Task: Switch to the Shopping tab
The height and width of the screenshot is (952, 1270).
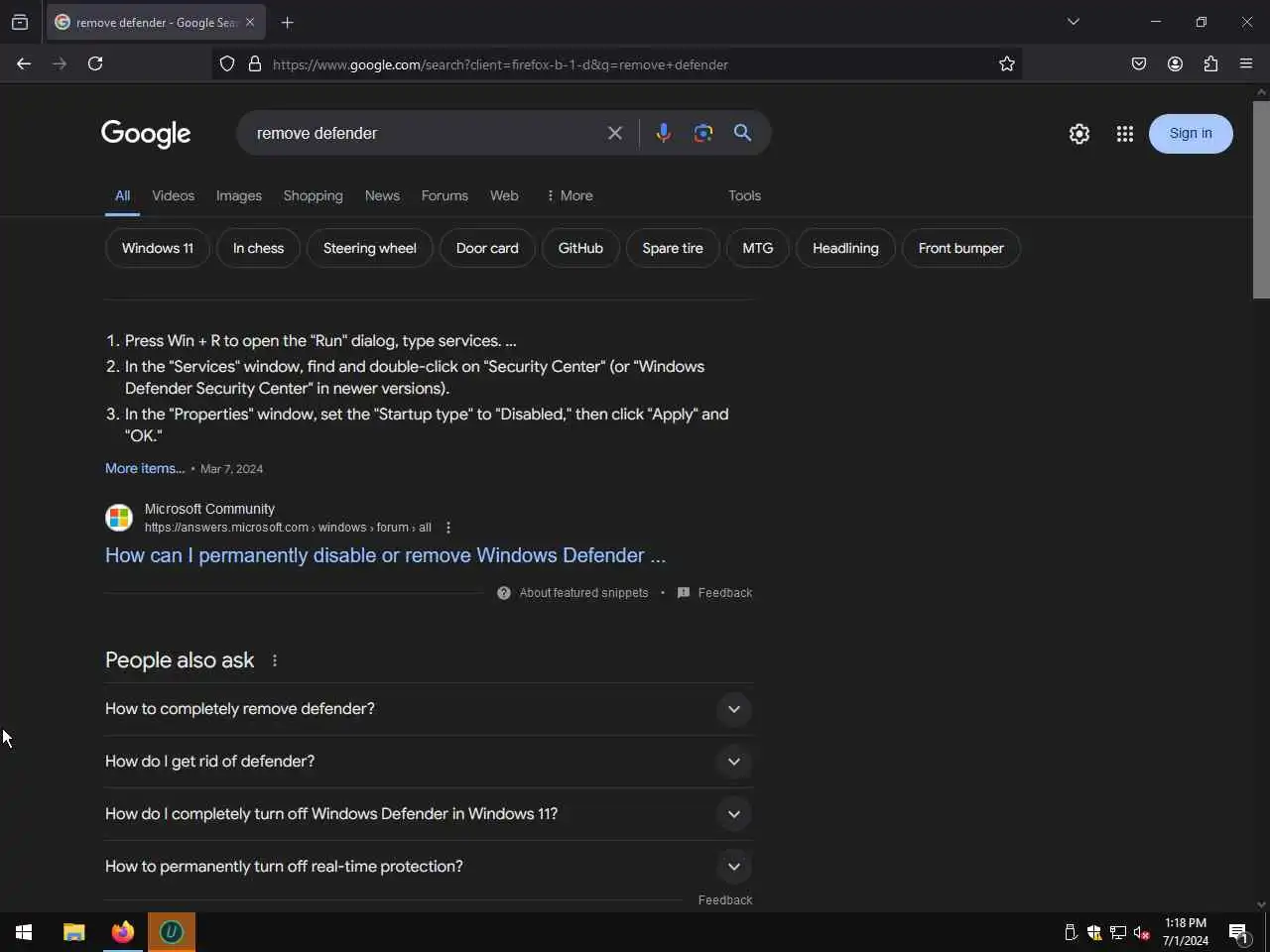Action: tap(313, 195)
